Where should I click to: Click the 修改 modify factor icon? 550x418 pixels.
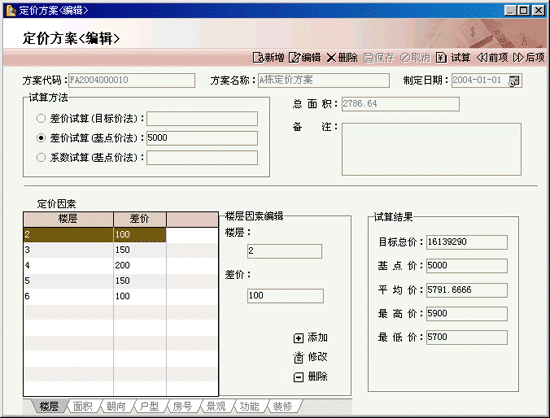[298, 357]
